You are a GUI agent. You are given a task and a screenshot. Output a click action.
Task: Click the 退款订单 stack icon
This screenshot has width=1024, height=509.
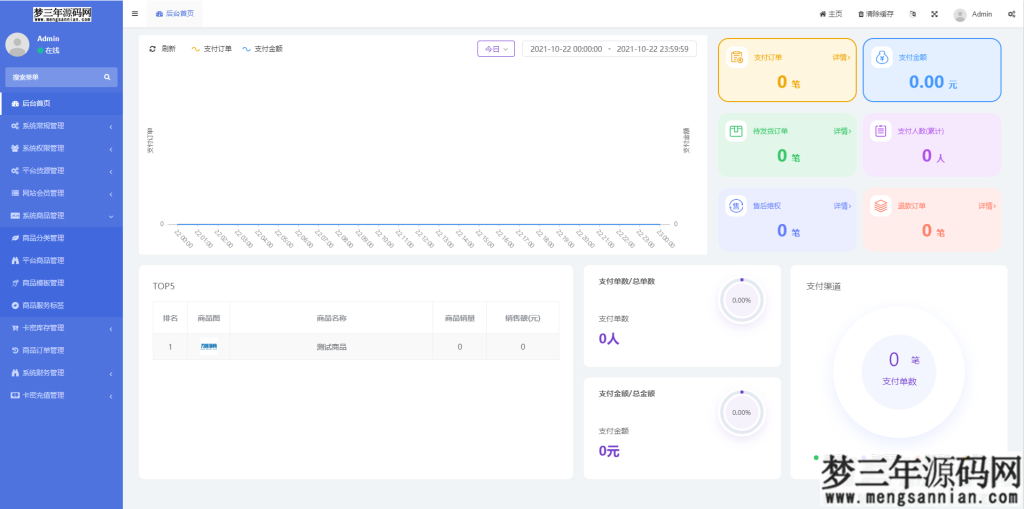click(881, 206)
